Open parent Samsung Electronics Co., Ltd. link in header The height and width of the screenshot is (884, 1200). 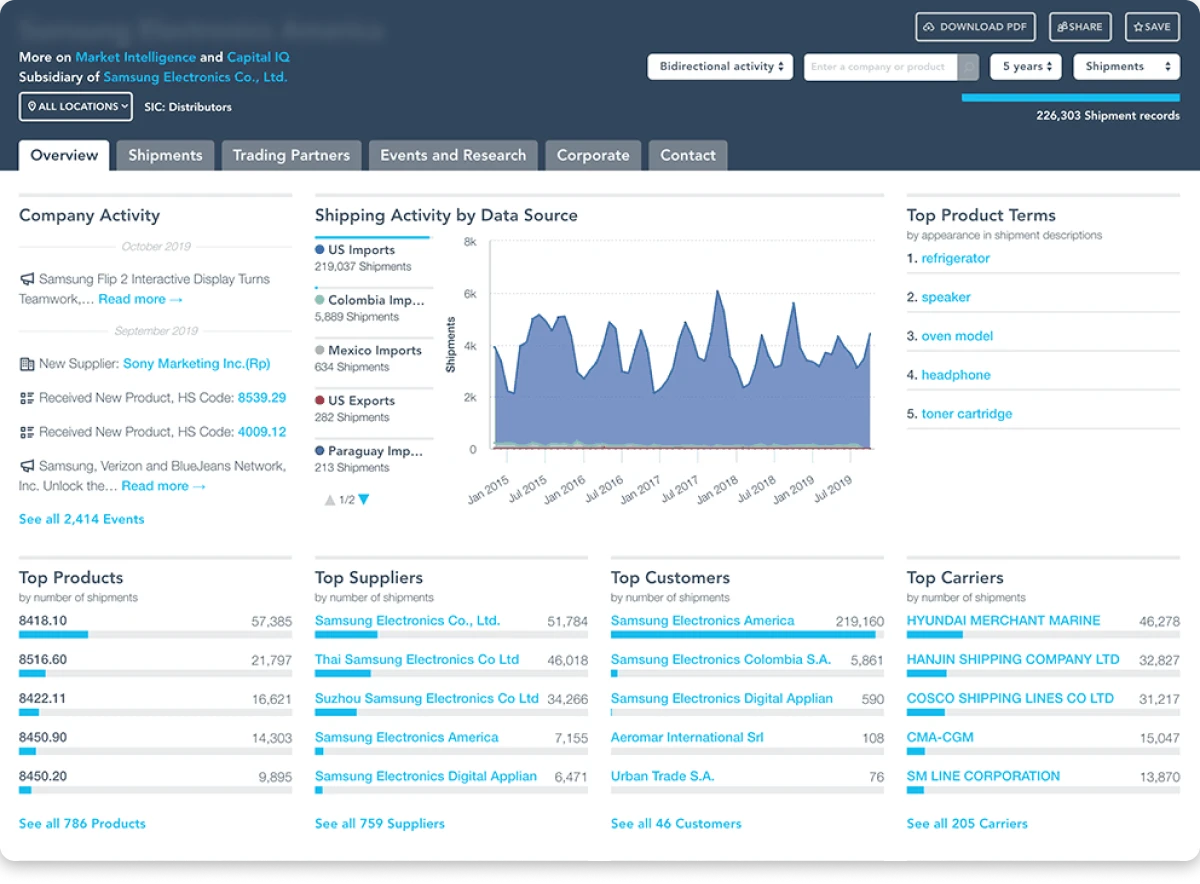click(195, 77)
